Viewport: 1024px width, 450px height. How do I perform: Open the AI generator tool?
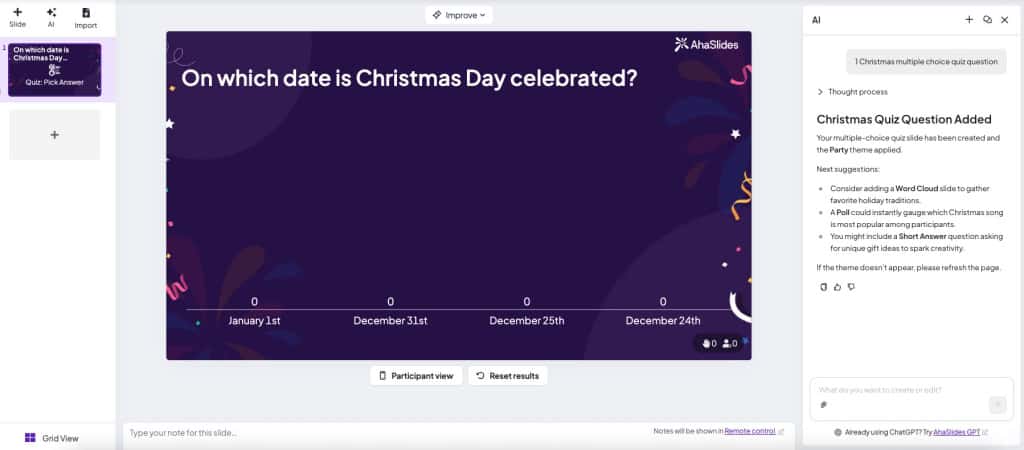tap(51, 16)
